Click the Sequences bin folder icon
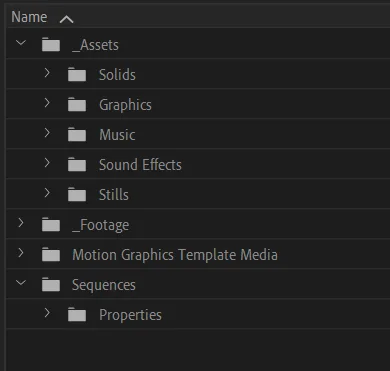 (51, 285)
